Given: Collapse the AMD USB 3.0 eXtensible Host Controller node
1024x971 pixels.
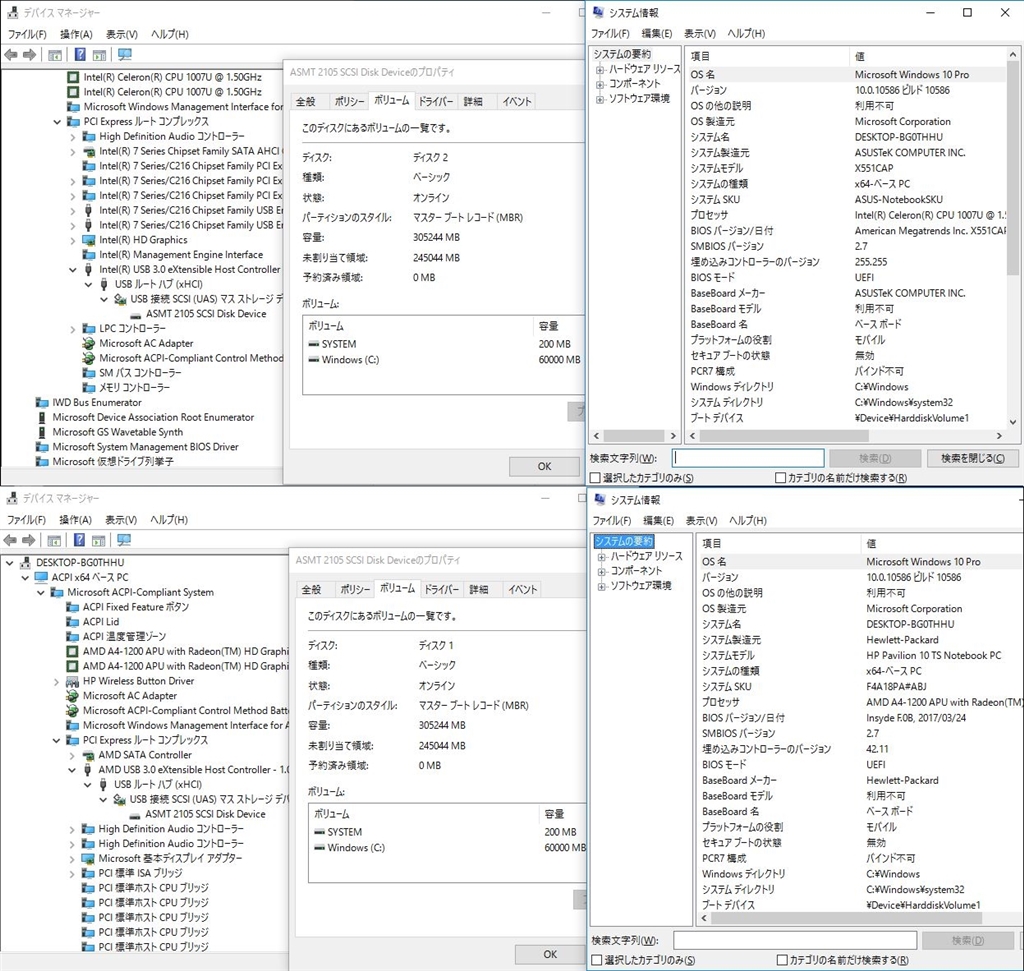Looking at the screenshot, I should pyautogui.click(x=73, y=770).
